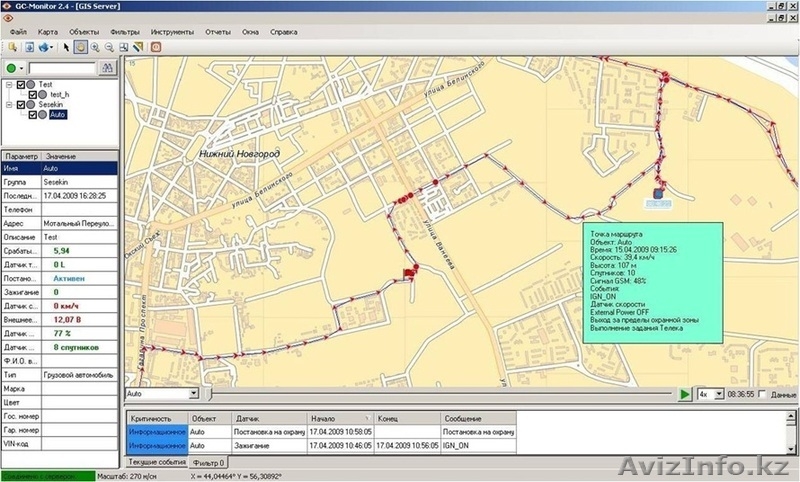Open the Карта menu
The height and width of the screenshot is (482, 800).
coord(47,32)
